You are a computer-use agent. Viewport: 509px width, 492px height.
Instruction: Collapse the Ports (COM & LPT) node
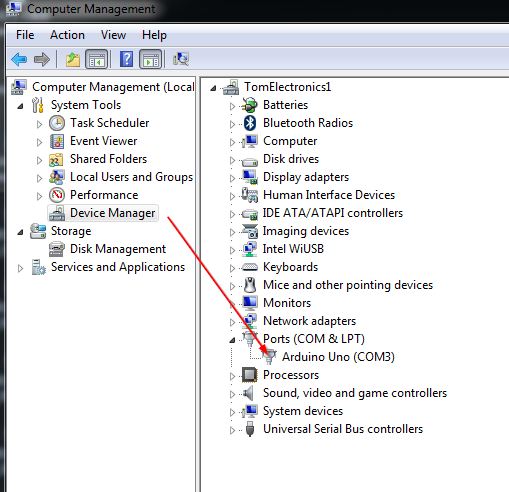click(232, 340)
